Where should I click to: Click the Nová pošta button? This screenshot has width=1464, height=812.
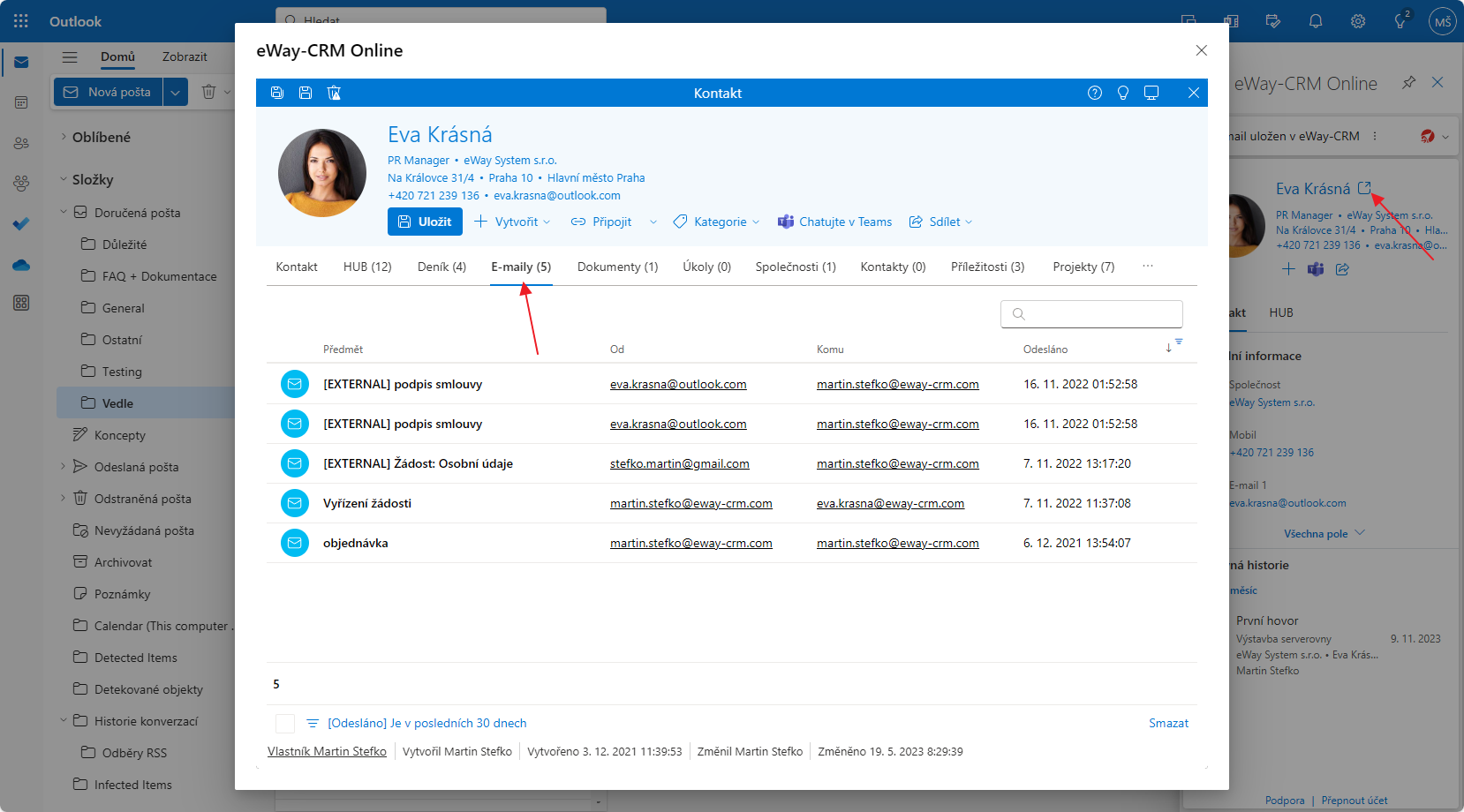tap(109, 92)
